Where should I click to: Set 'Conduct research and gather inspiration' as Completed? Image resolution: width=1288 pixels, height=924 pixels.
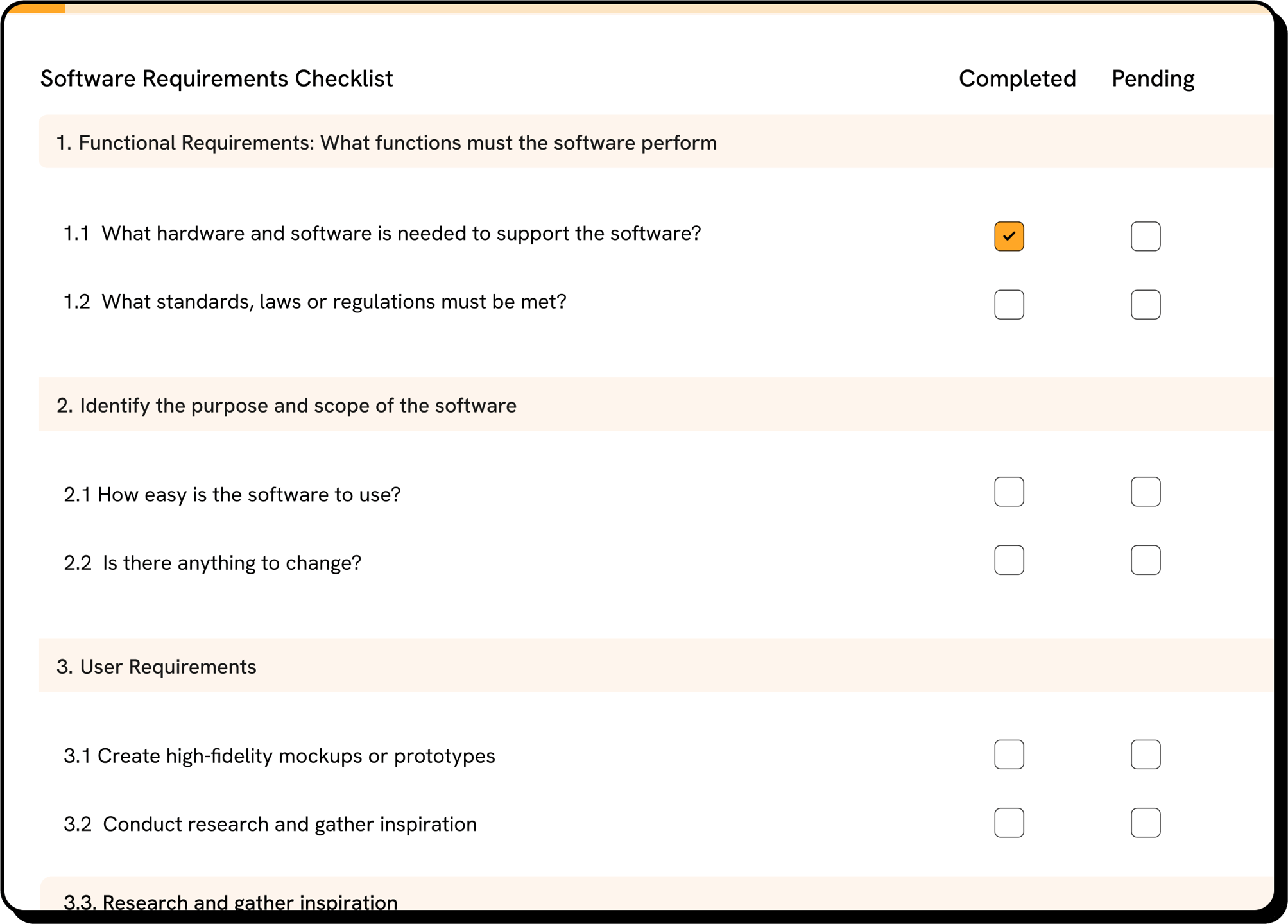click(x=1008, y=823)
